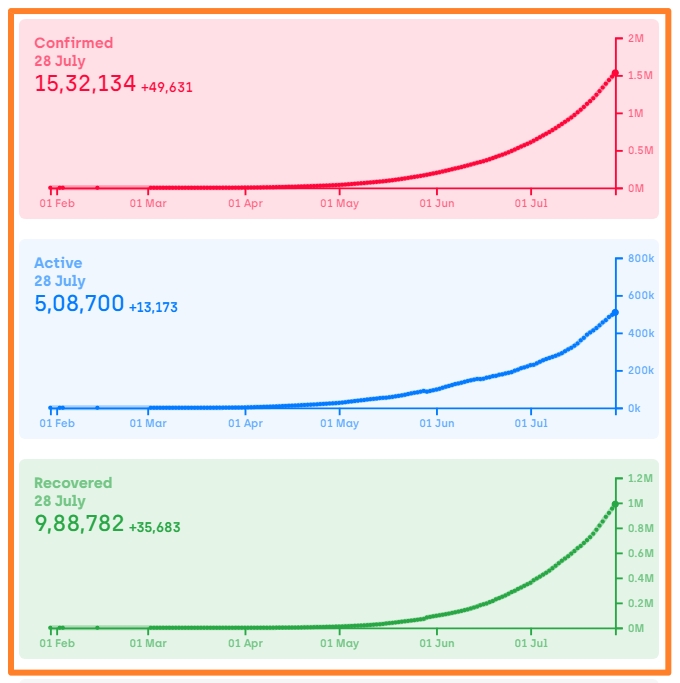Click the +13,173 active daily change

click(153, 307)
